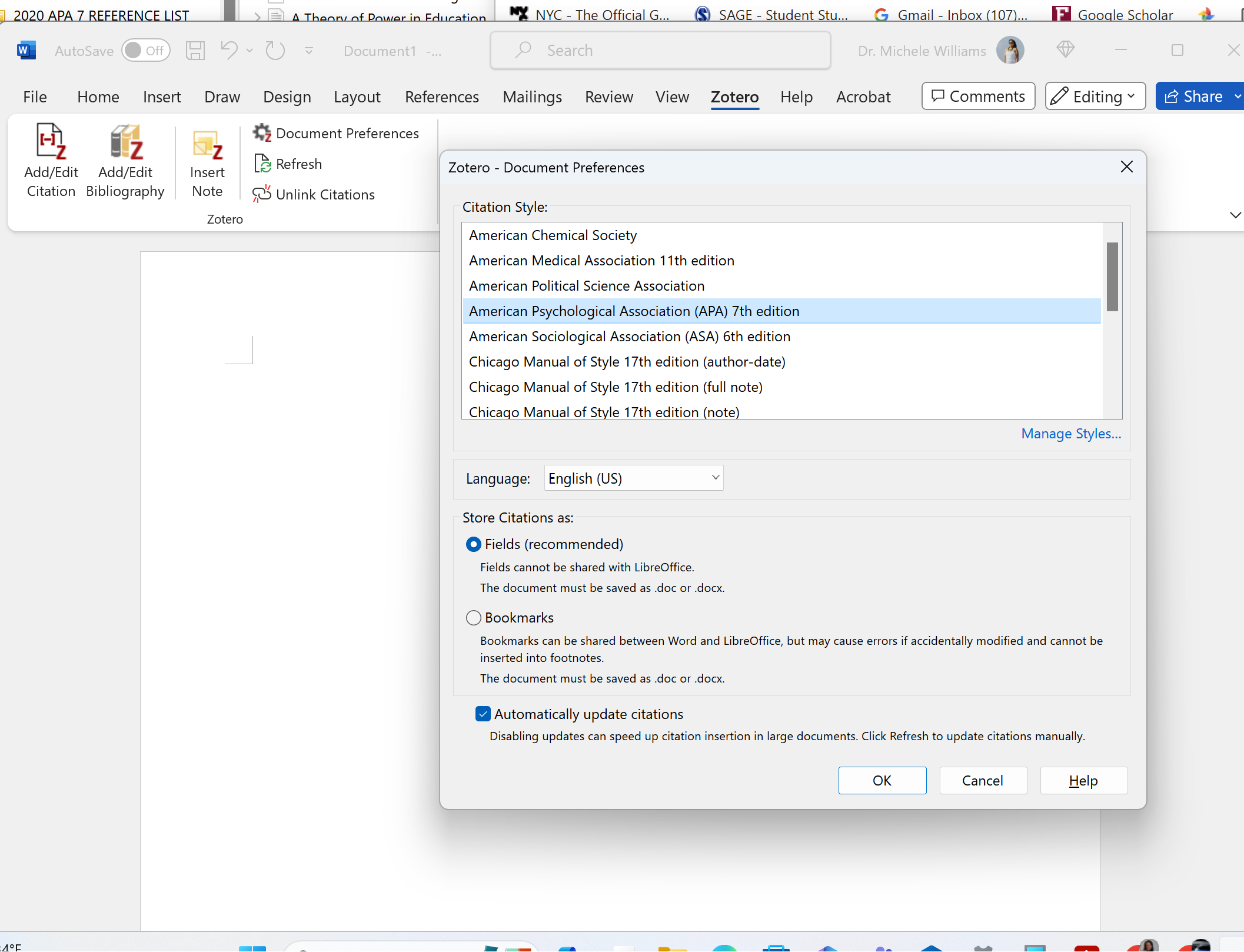The image size is (1244, 952).
Task: Click the OK button in dialog
Action: click(x=882, y=780)
